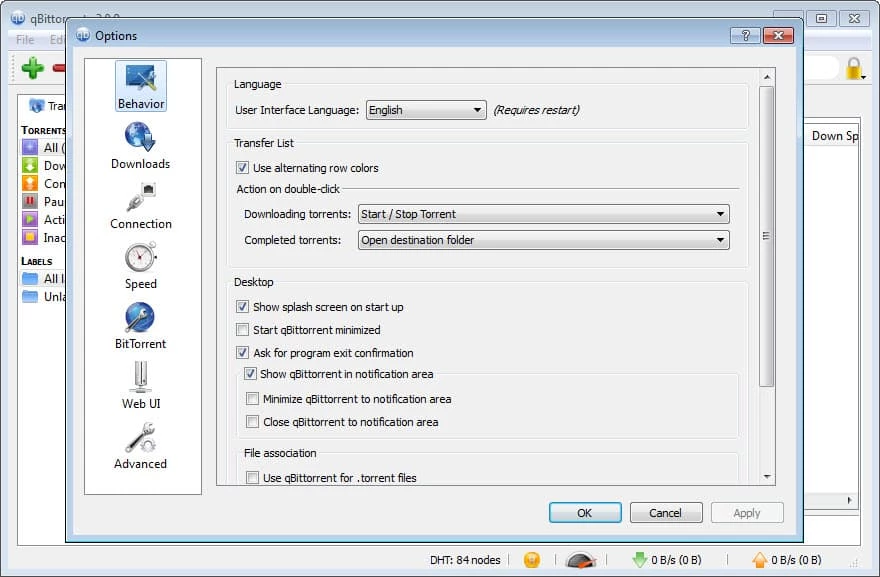
Task: Enable Start qBittorrent minimized
Action: (242, 330)
